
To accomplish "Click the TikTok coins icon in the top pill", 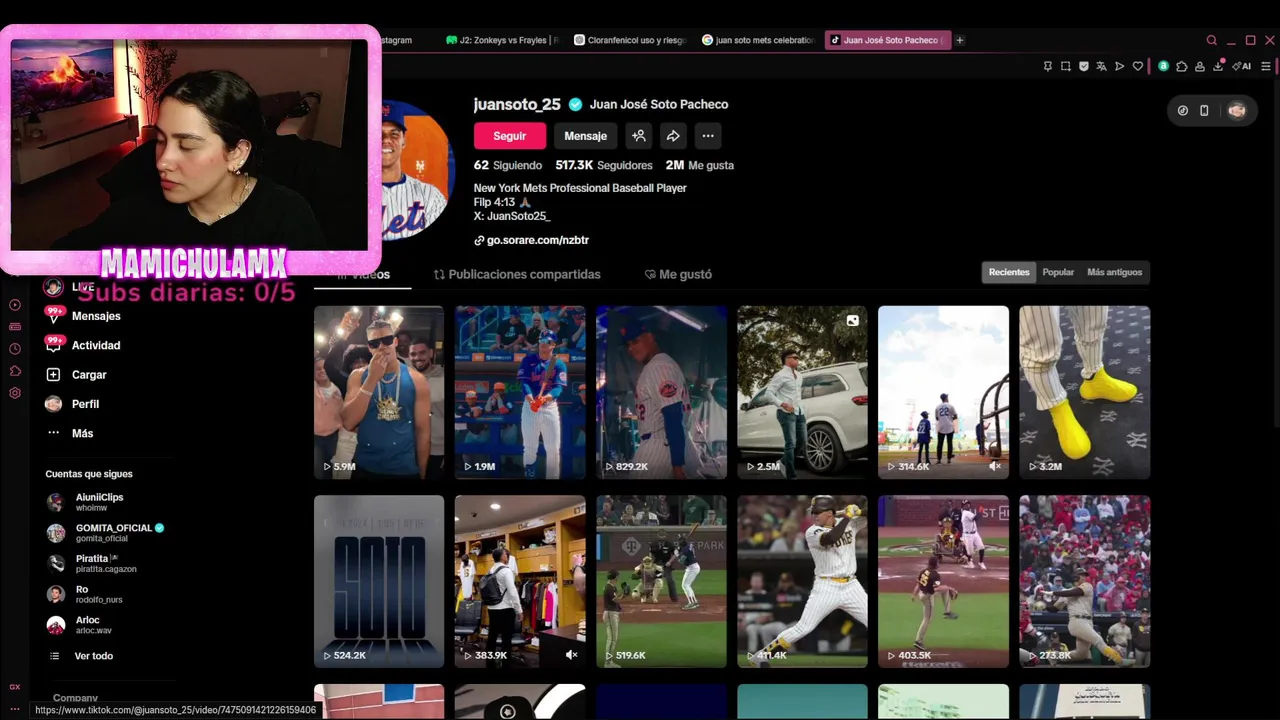I will (1183, 111).
